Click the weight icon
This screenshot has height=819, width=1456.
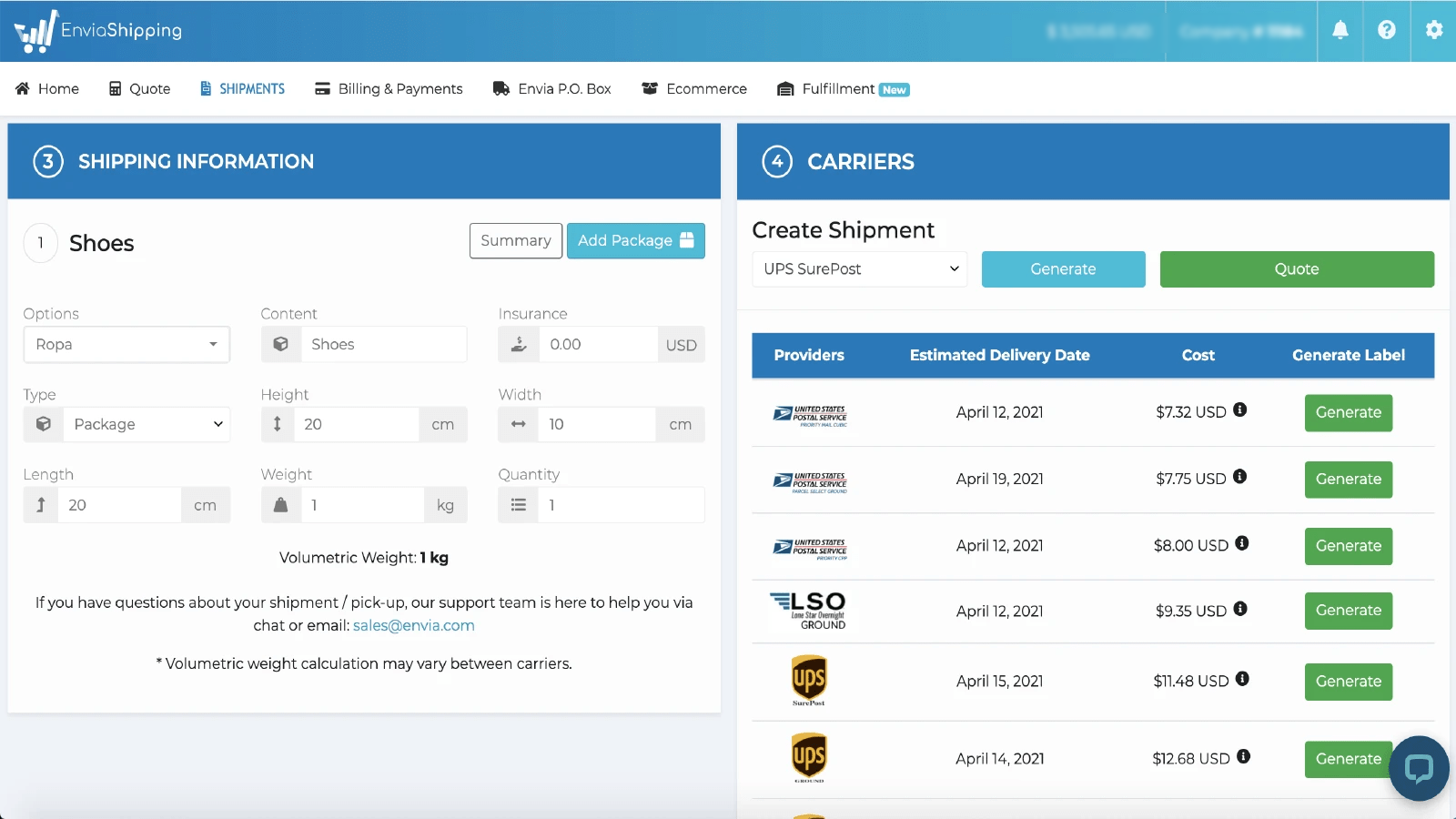(281, 505)
